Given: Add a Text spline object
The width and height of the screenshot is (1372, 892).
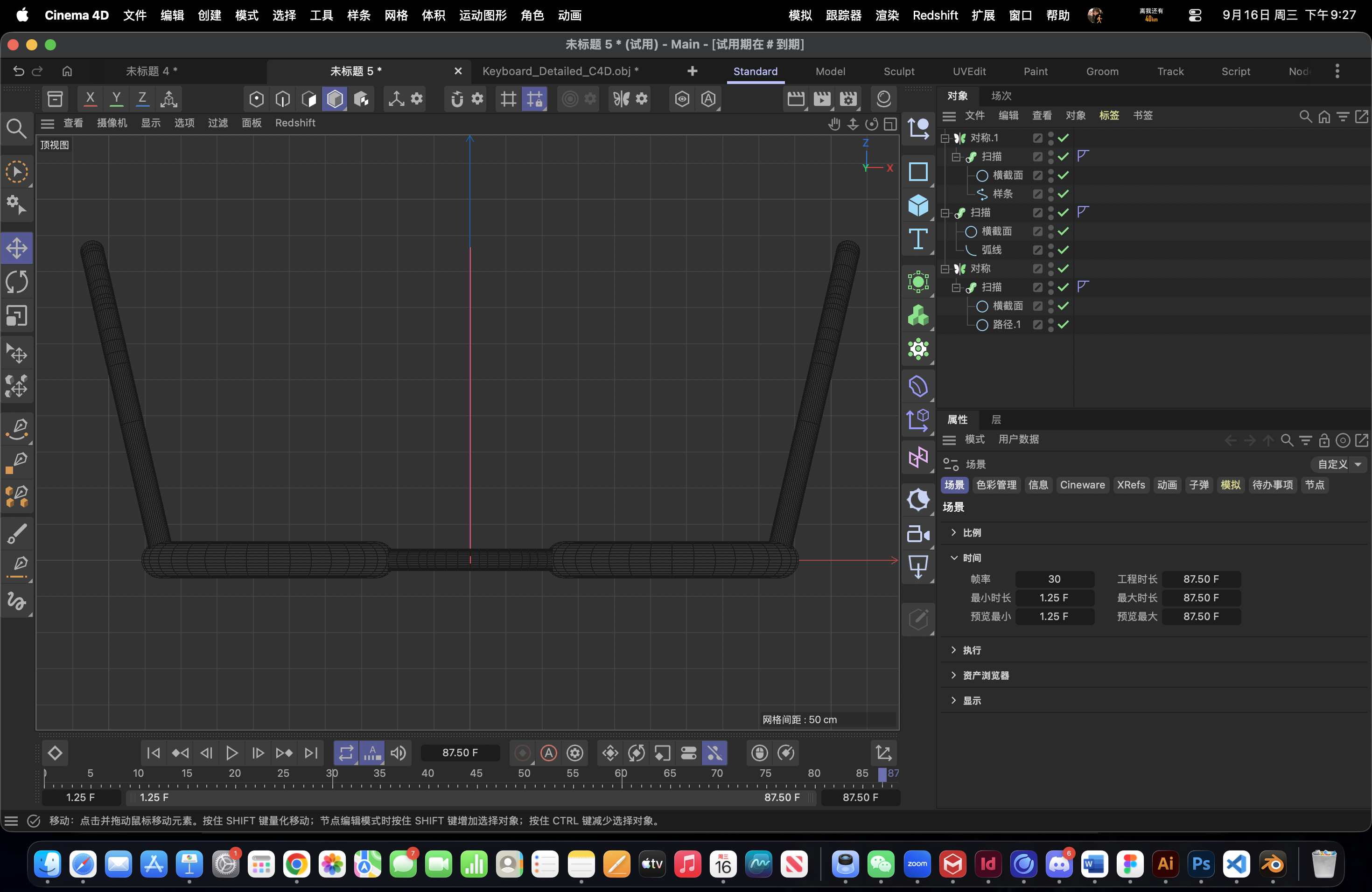Looking at the screenshot, I should [x=918, y=238].
